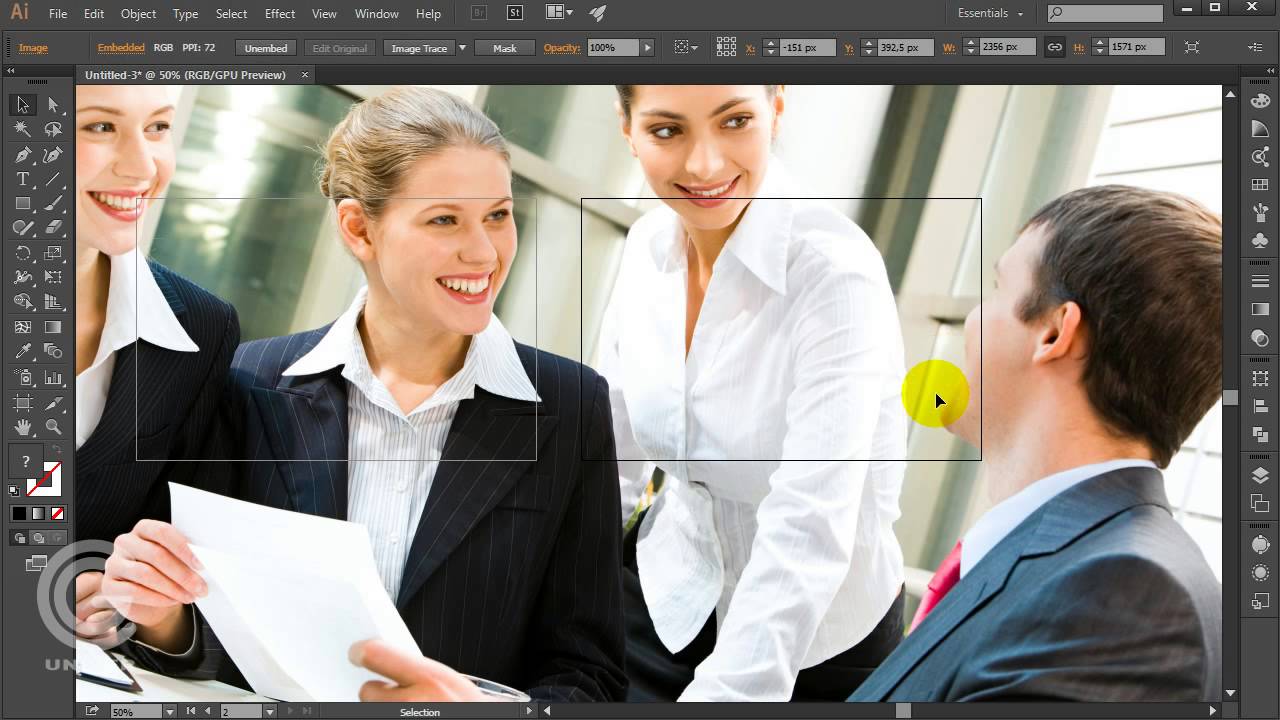This screenshot has width=1280, height=720.
Task: Click the horizontal scrollbar thumb
Action: 903,711
